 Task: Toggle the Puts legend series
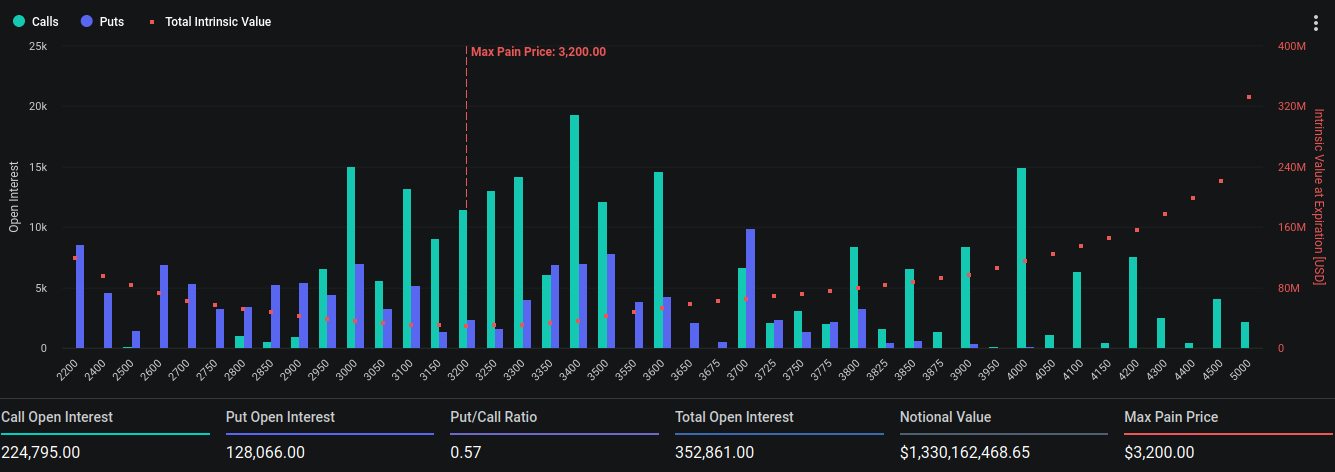click(x=111, y=21)
